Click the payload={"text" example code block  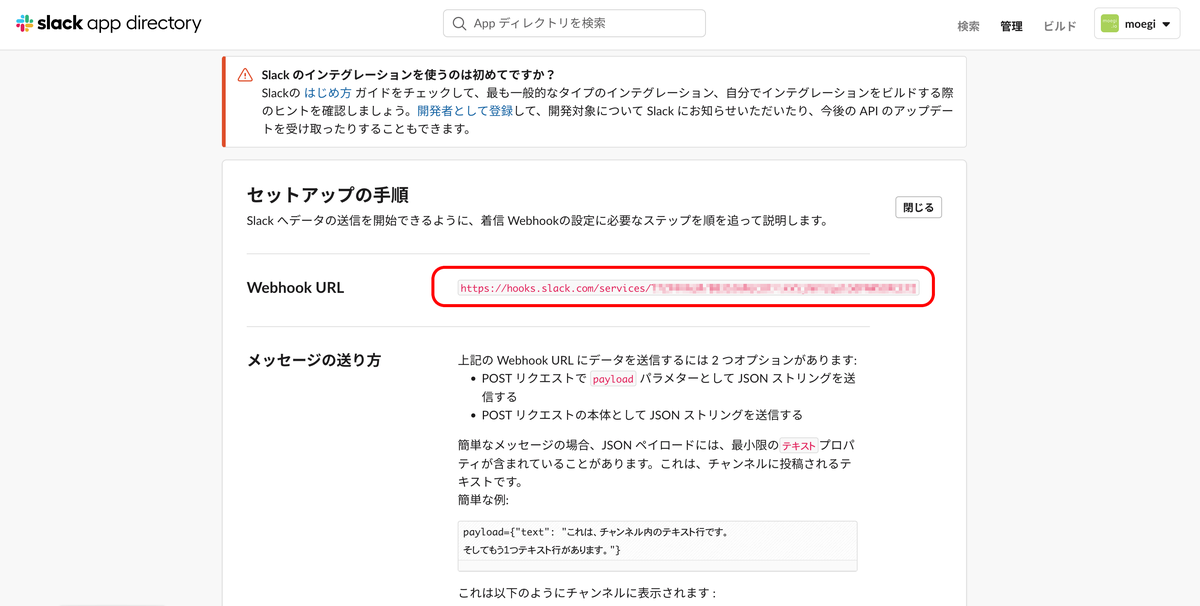657,546
